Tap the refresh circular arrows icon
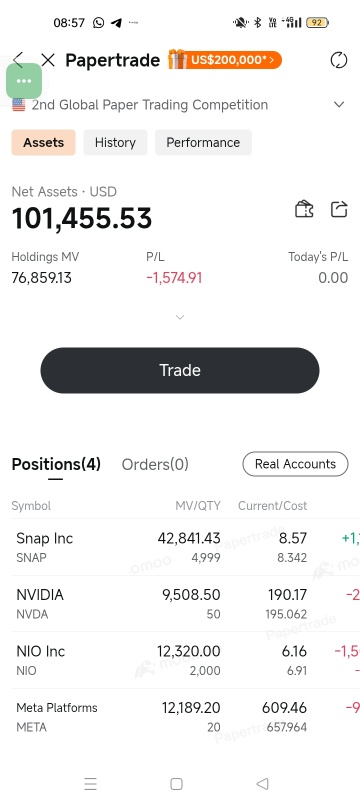Image resolution: width=360 pixels, height=806 pixels. [x=339, y=60]
